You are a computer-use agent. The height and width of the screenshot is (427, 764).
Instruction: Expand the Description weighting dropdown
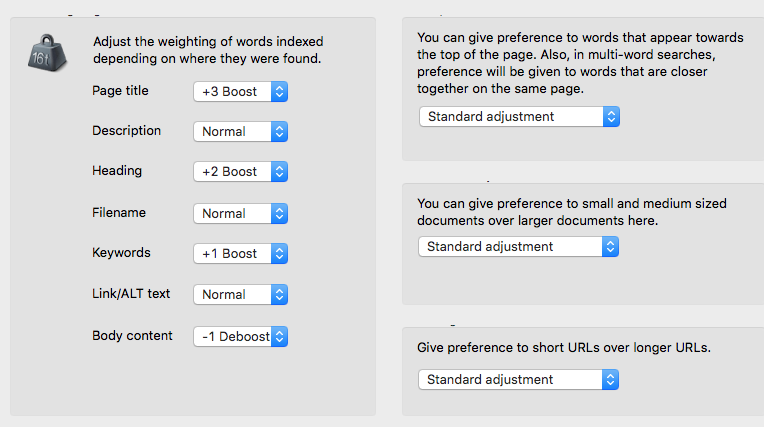click(240, 131)
